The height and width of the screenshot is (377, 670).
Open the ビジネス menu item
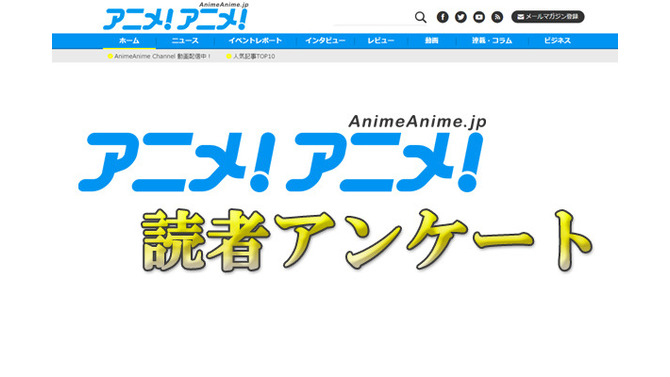(x=557, y=41)
